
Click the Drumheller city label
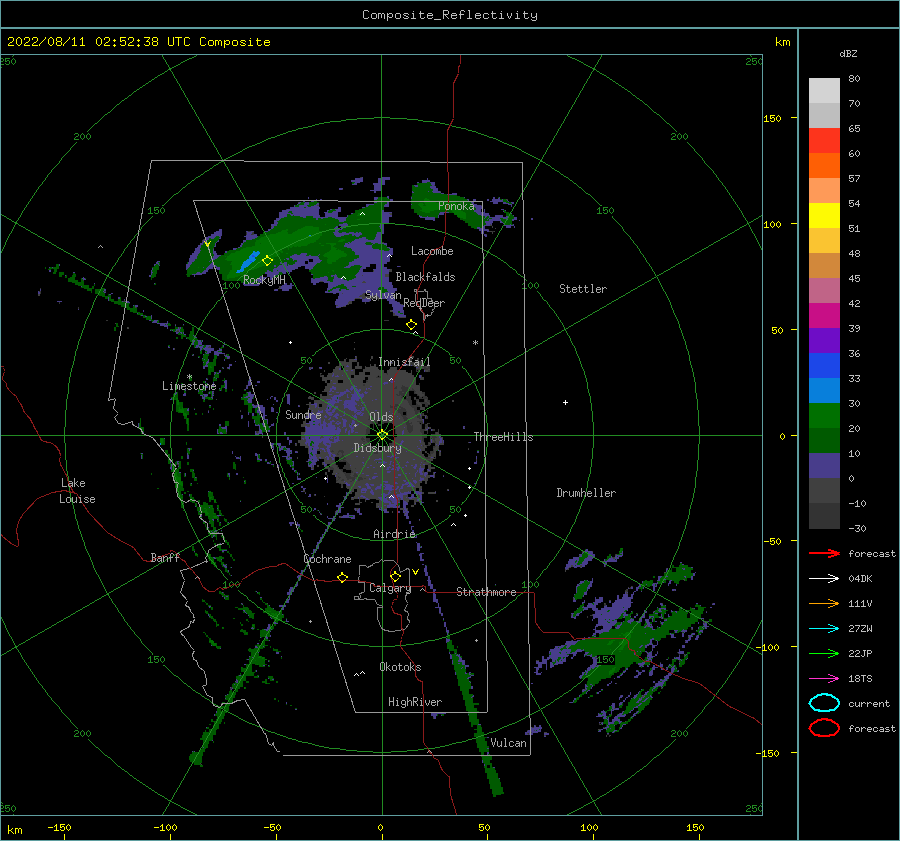tap(586, 493)
